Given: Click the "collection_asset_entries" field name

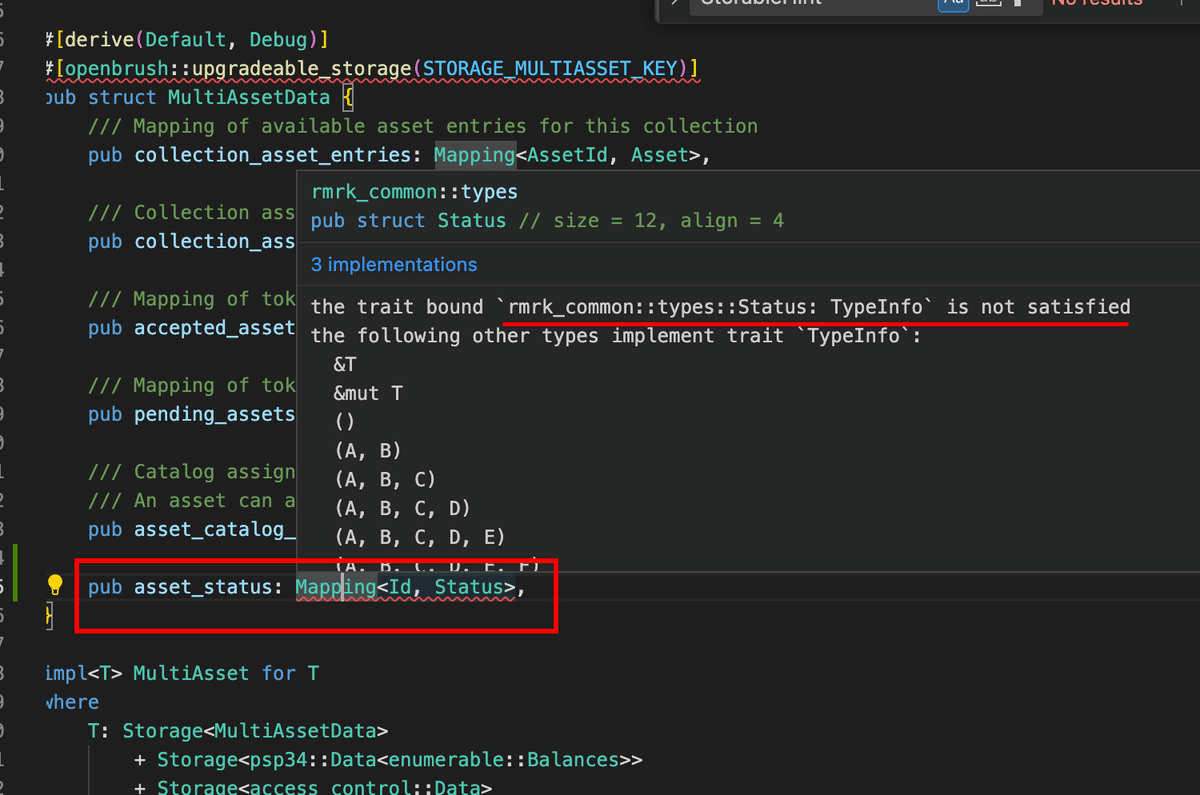Looking at the screenshot, I should coord(272,156).
